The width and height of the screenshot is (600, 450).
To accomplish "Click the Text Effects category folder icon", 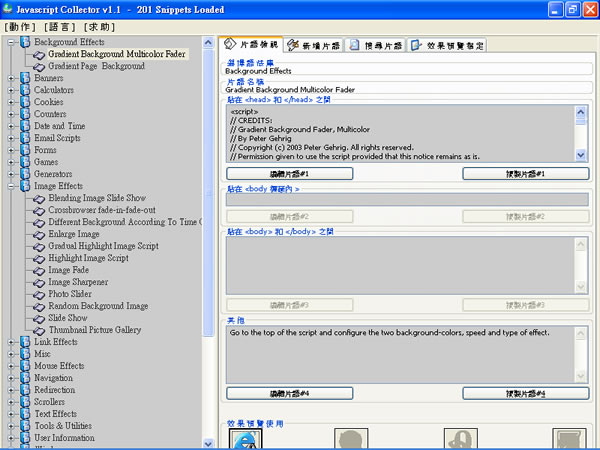I will pyautogui.click(x=25, y=414).
